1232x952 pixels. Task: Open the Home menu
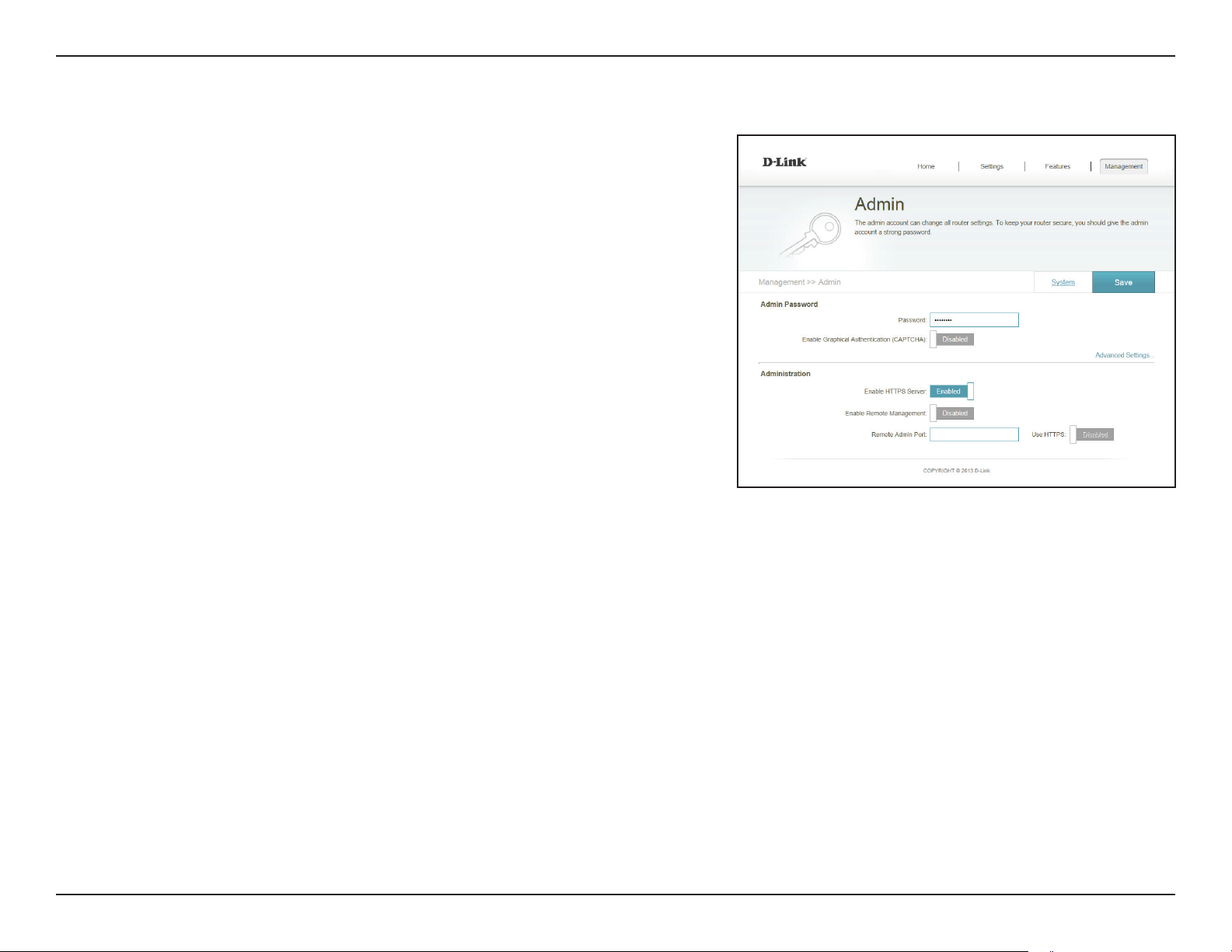pyautogui.click(x=926, y=166)
